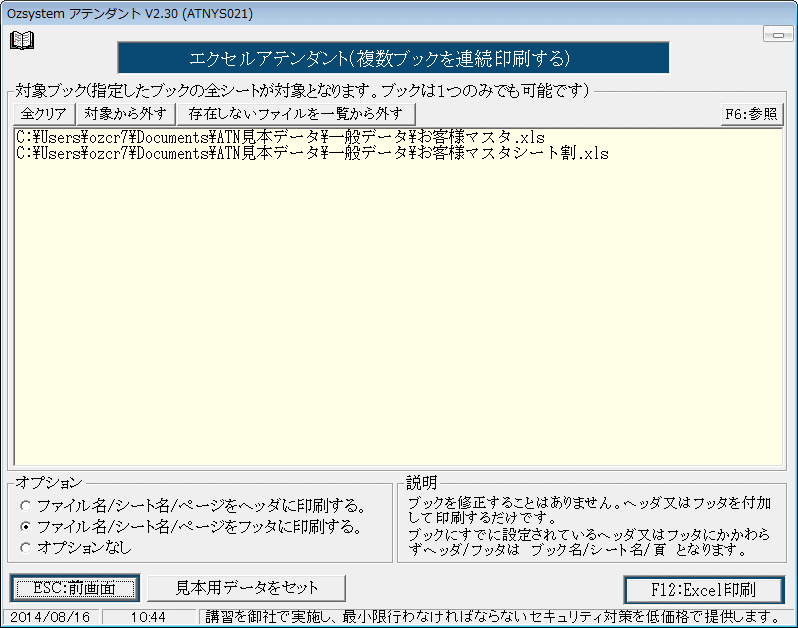The height and width of the screenshot is (628, 798).
Task: Open file browser with F6:参照
Action: pos(752,113)
